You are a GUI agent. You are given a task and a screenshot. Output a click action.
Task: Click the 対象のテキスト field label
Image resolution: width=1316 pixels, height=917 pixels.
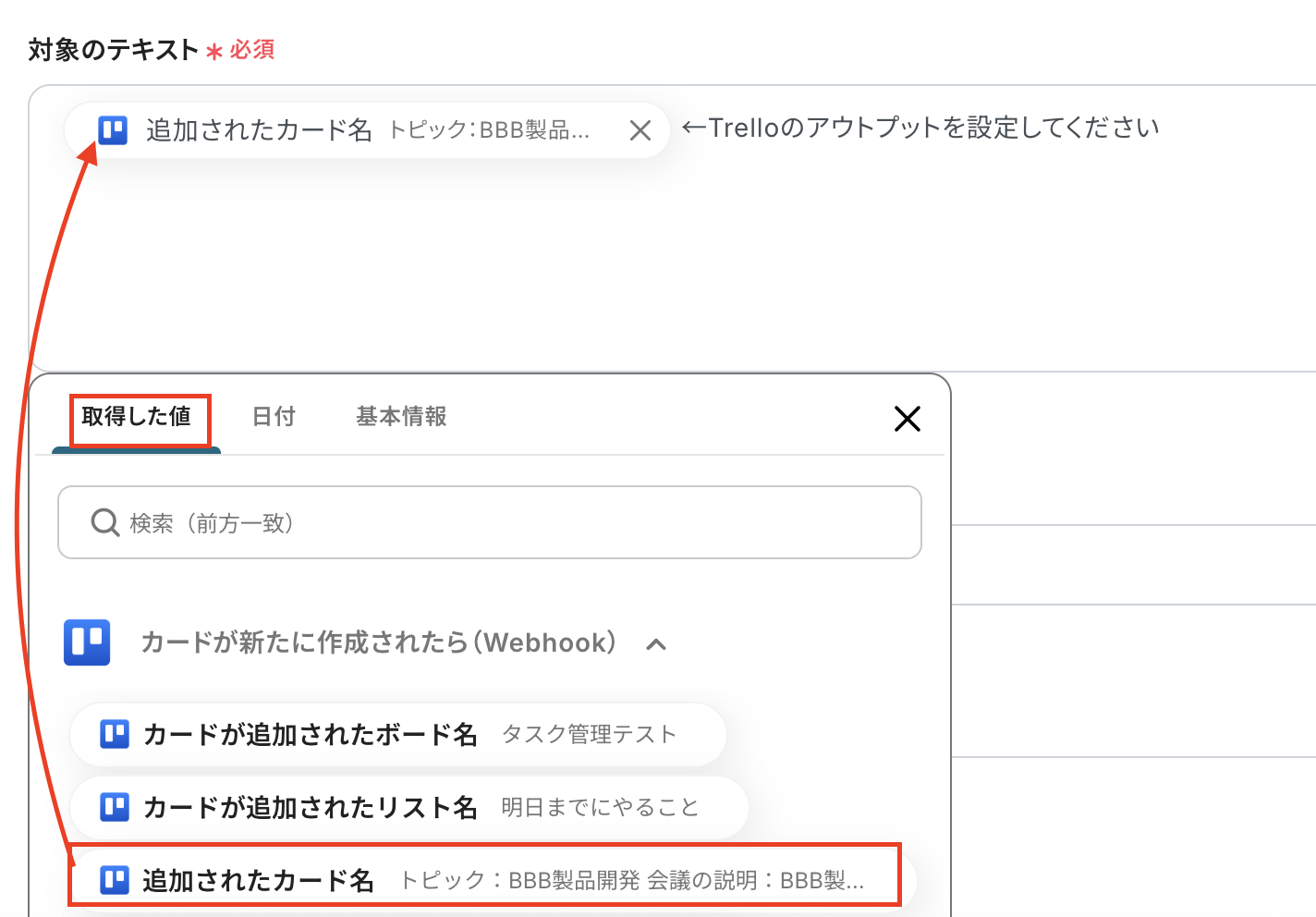(x=114, y=49)
